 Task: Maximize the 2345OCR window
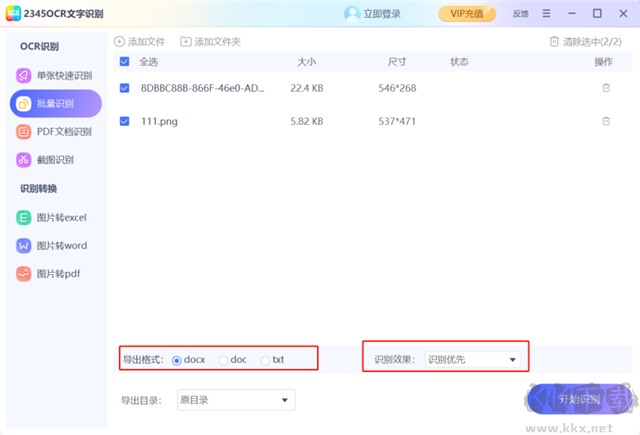(597, 13)
